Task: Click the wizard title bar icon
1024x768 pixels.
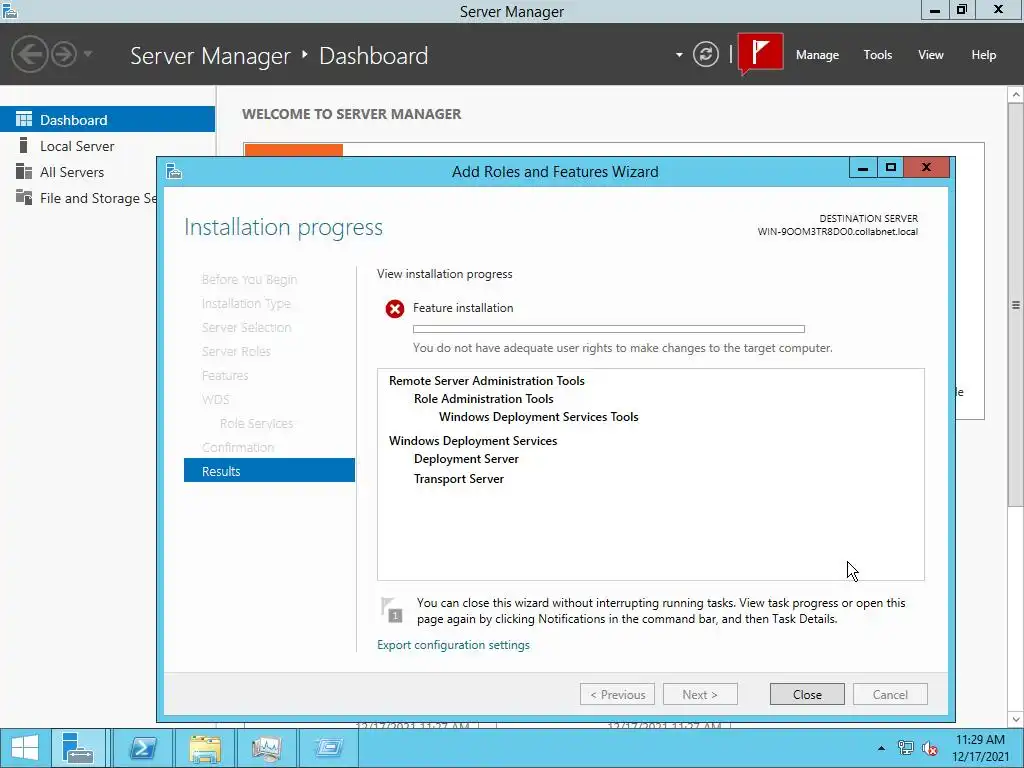Action: click(174, 171)
